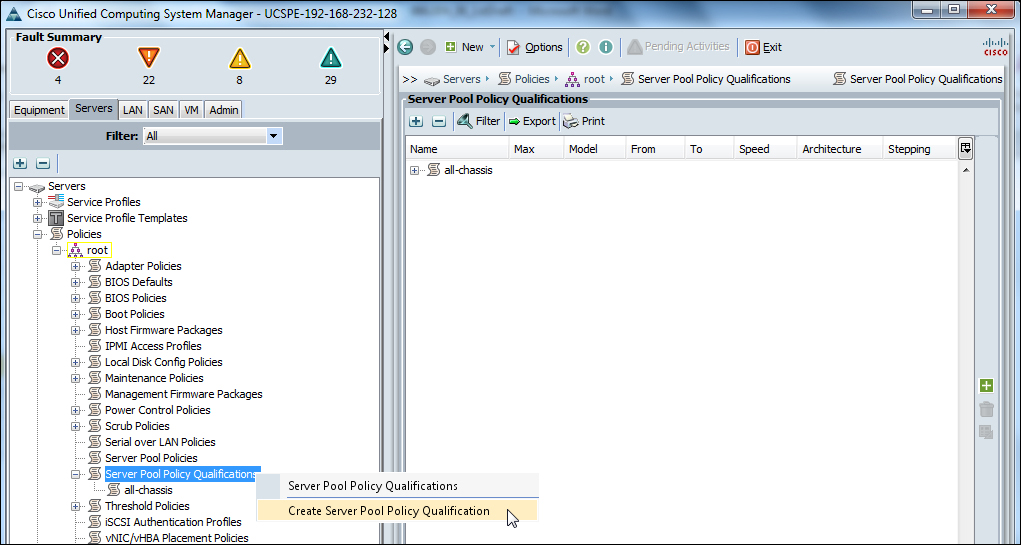Click the green Back navigation arrow
This screenshot has width=1021, height=545.
[406, 47]
